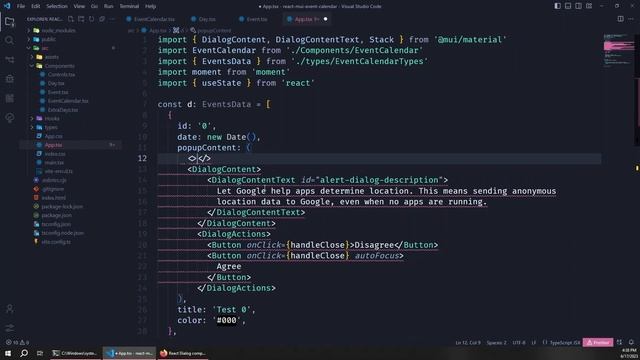Open the Extensions view
Viewport: 640px width, 360px height.
coord(9,98)
